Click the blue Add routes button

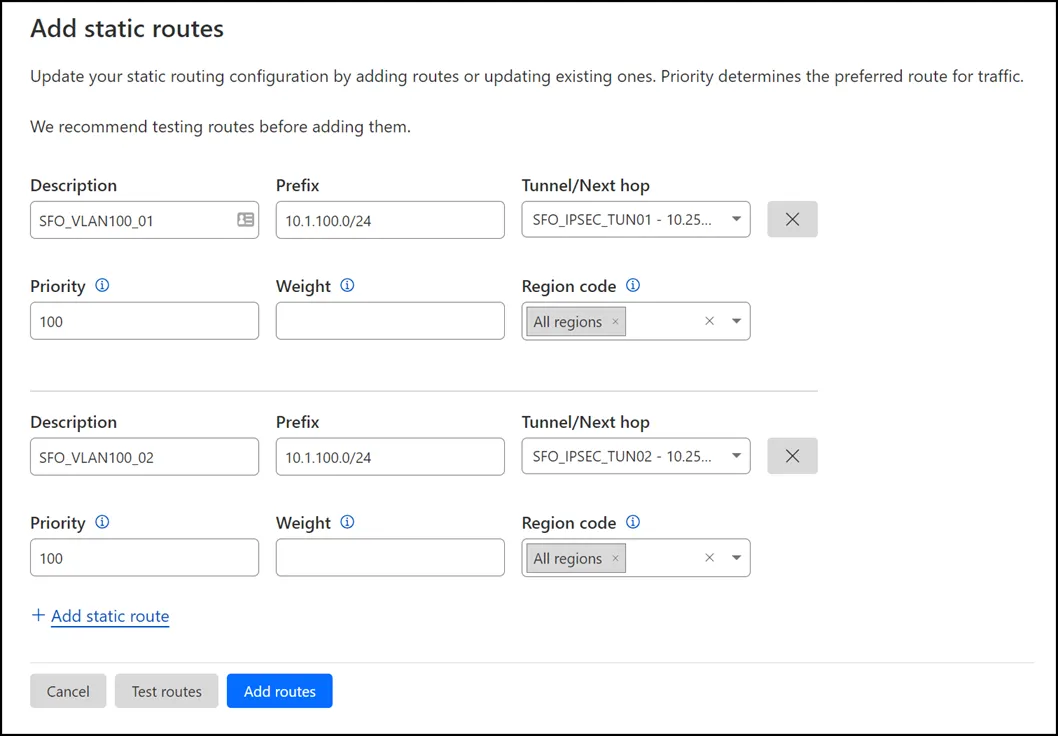[x=279, y=690]
